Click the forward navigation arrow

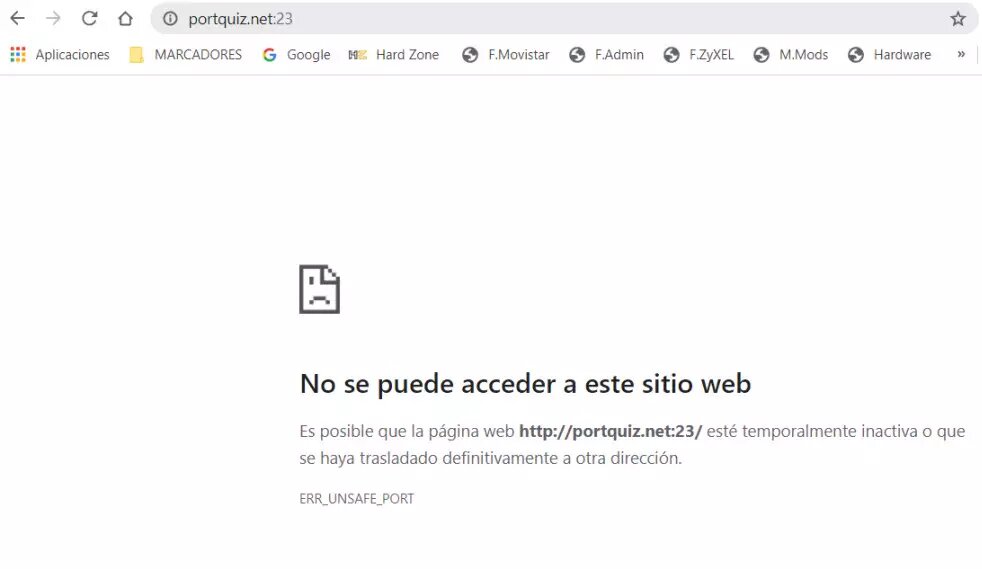(x=53, y=18)
